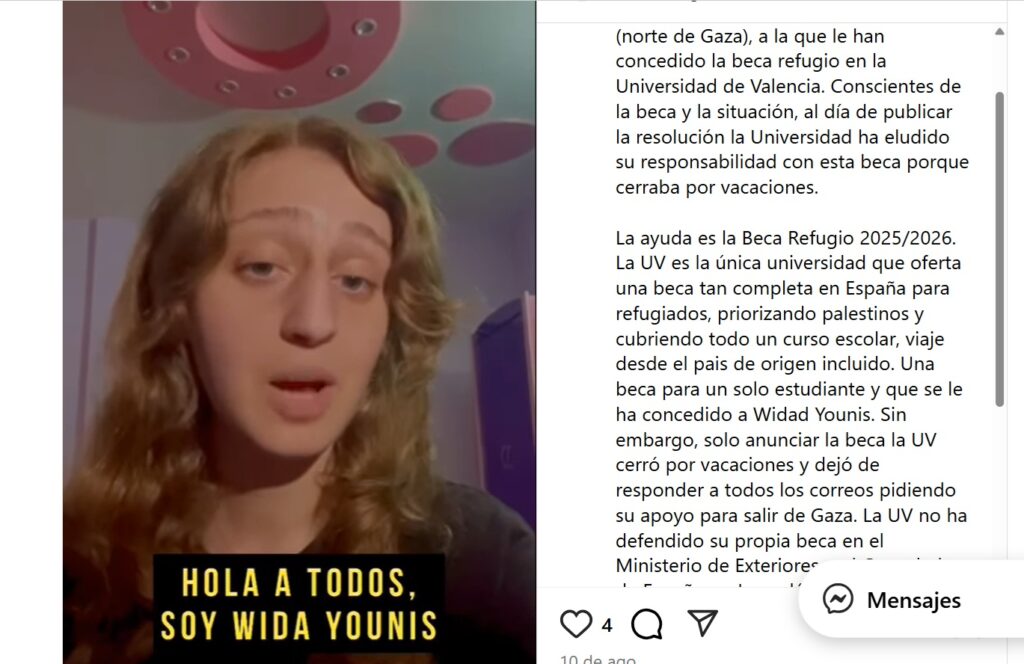Image resolution: width=1024 pixels, height=664 pixels.
Task: Click the 'SOY WIDA YOUNIS' subtitle line
Action: coord(299,625)
